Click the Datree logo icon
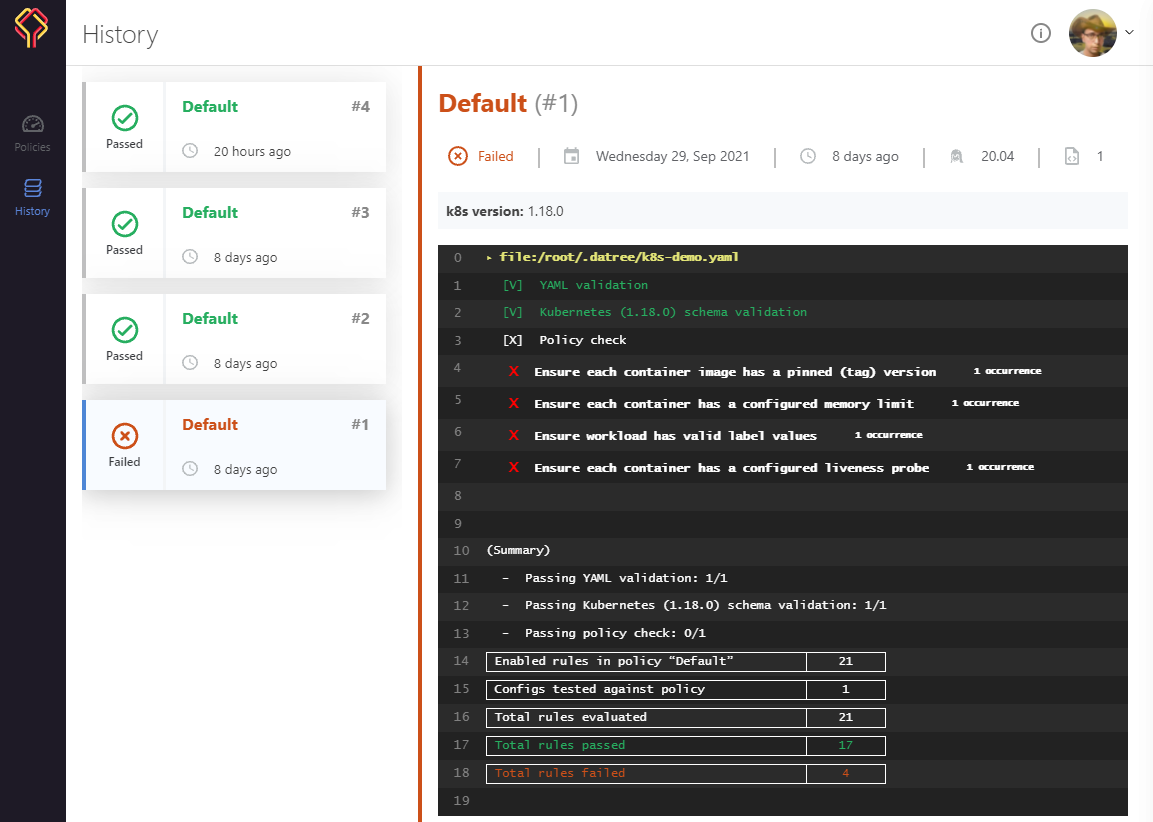Viewport: 1153px width, 822px height. tap(32, 28)
